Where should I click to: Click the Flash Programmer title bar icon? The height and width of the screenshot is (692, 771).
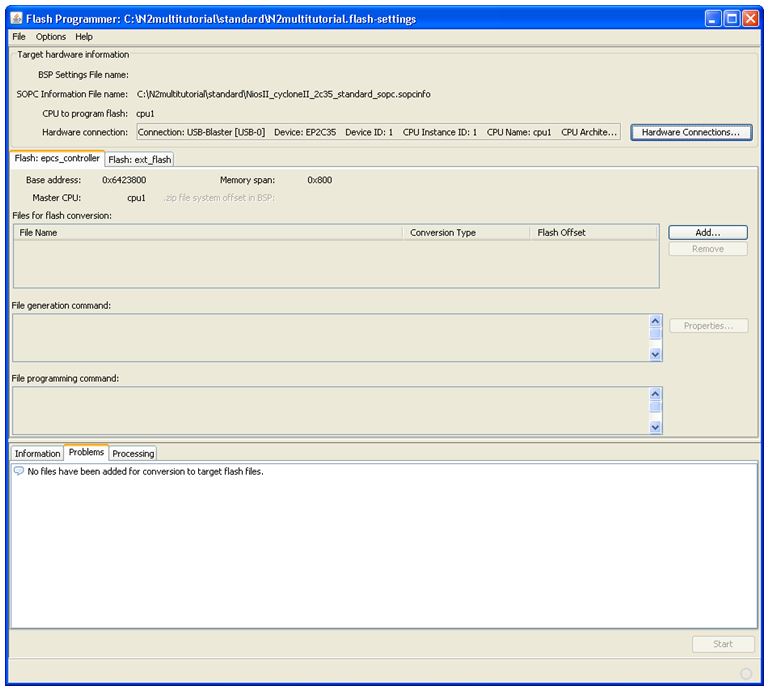click(18, 18)
